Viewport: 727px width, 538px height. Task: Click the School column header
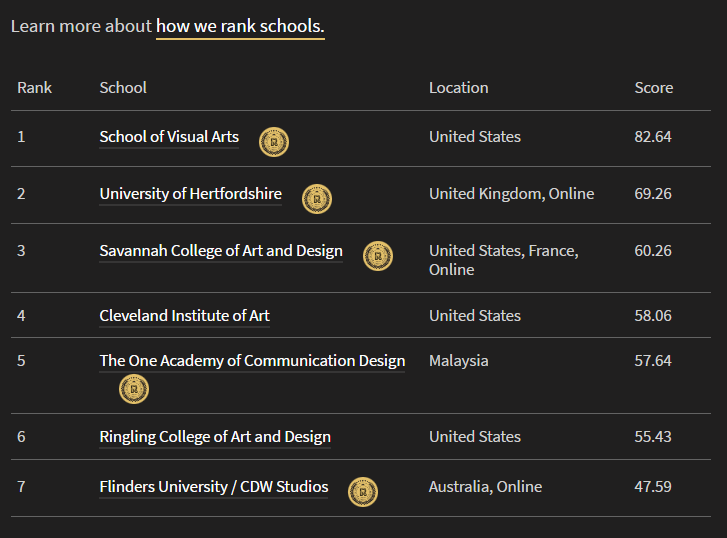[123, 88]
